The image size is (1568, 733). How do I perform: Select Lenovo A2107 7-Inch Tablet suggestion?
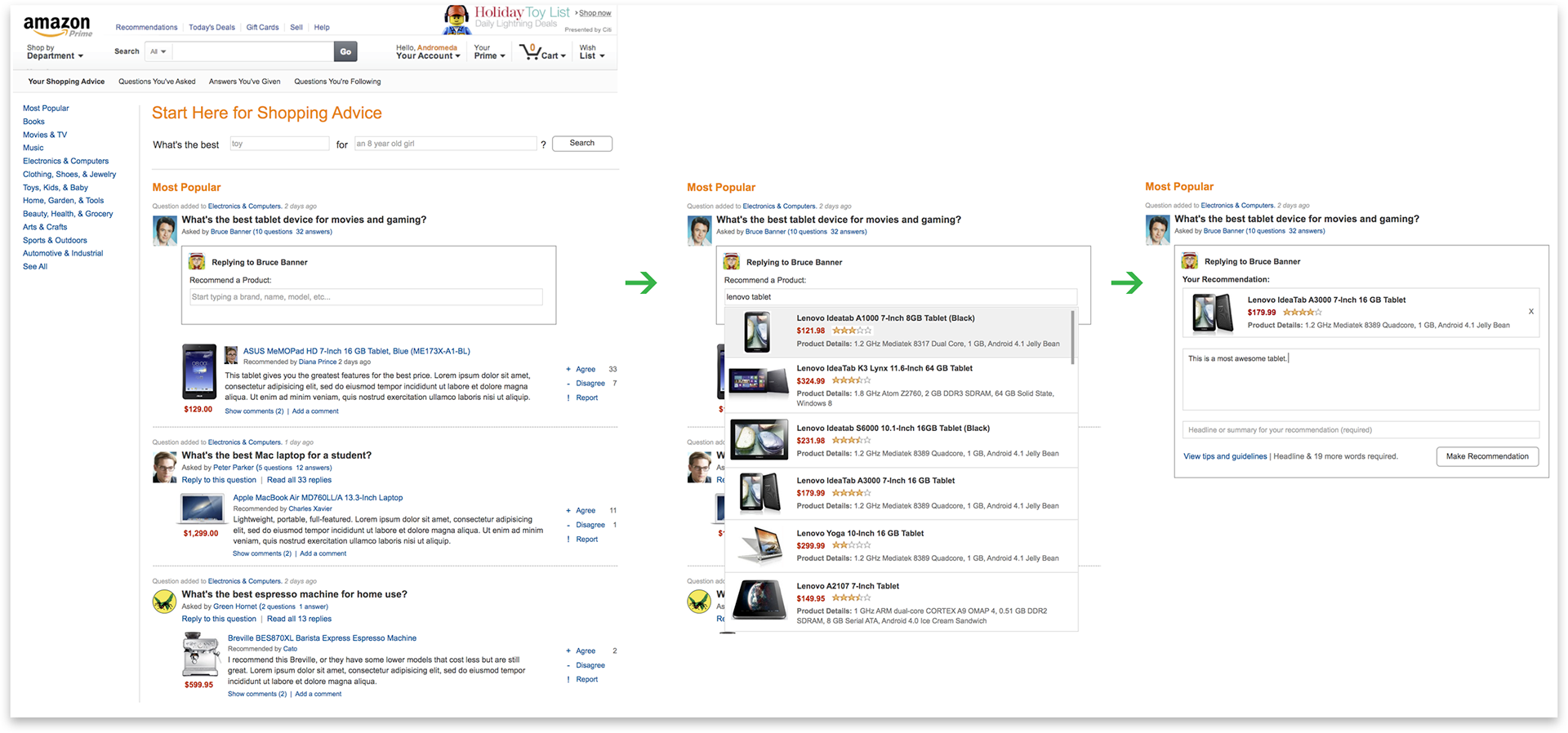point(901,602)
